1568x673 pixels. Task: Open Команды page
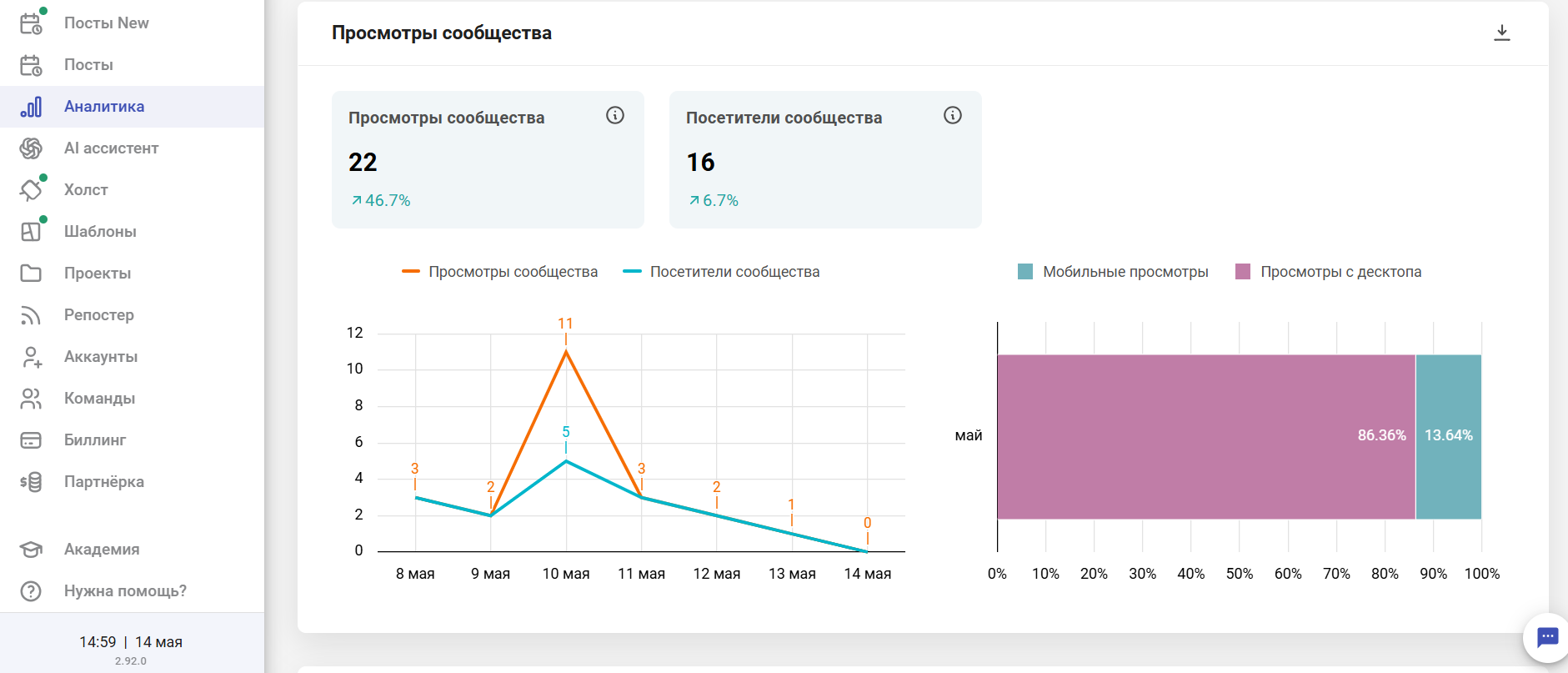pyautogui.click(x=99, y=399)
